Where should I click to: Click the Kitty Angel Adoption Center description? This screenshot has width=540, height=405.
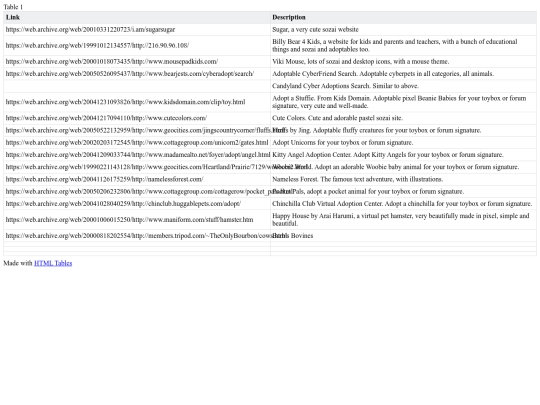(388, 155)
